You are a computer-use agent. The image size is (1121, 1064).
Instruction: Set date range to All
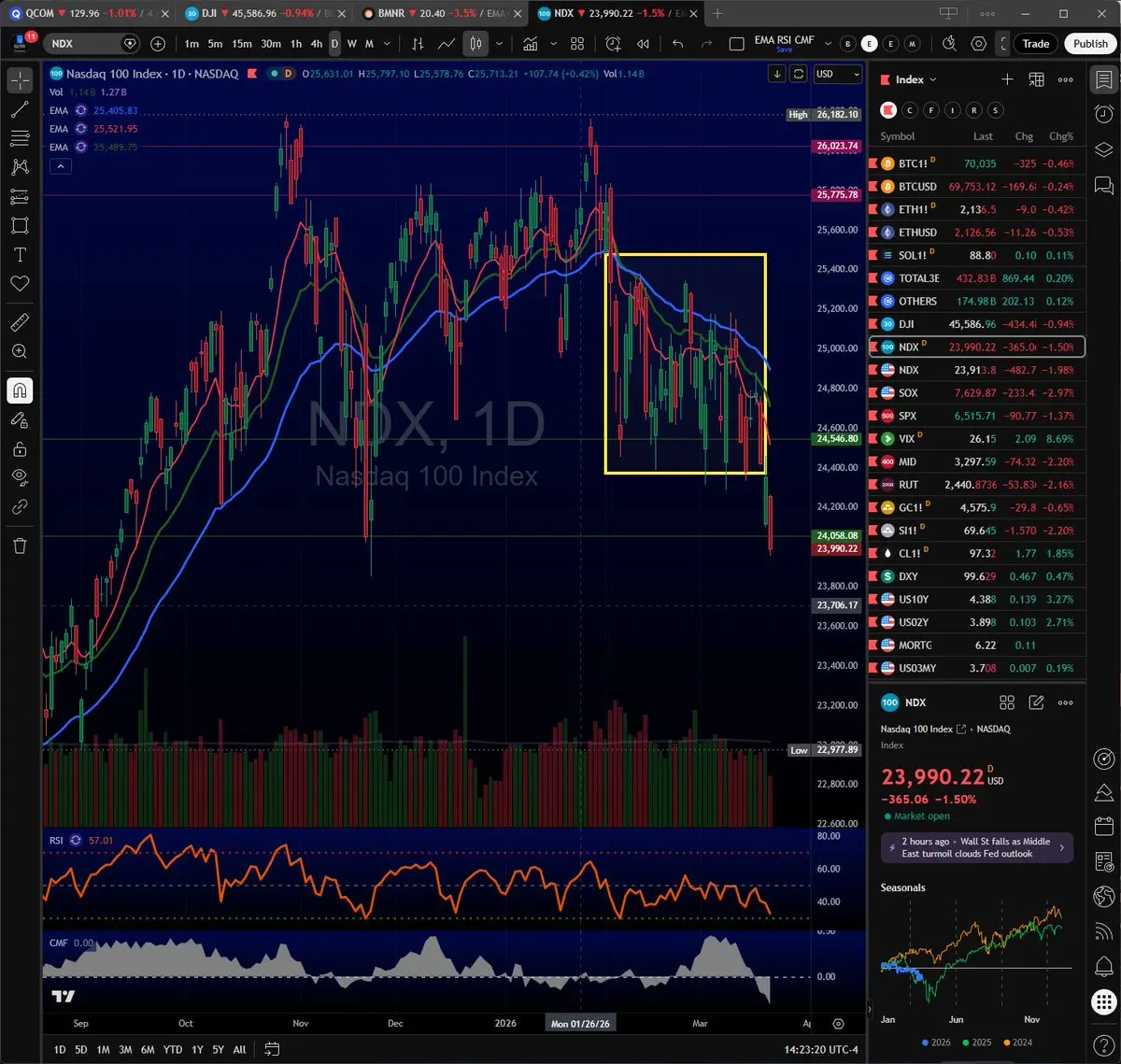click(x=240, y=1049)
